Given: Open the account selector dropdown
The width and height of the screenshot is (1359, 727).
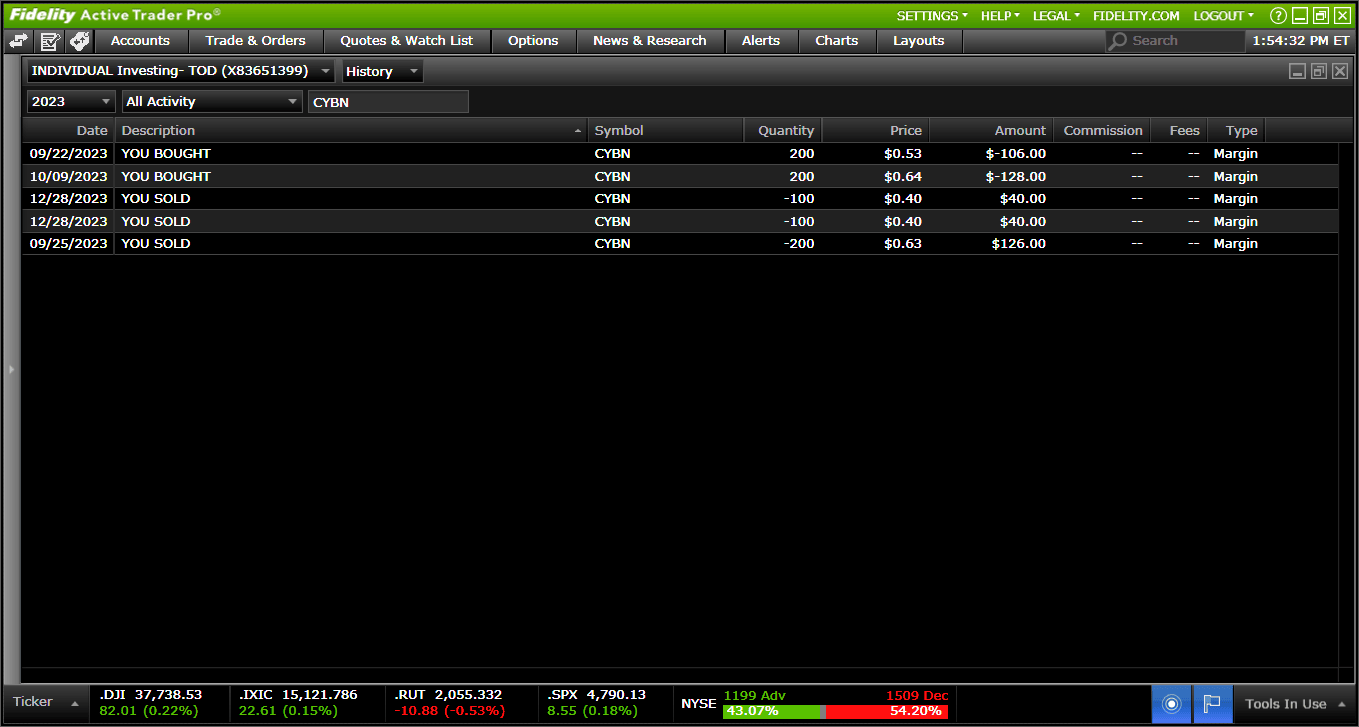Looking at the screenshot, I should click(x=182, y=71).
